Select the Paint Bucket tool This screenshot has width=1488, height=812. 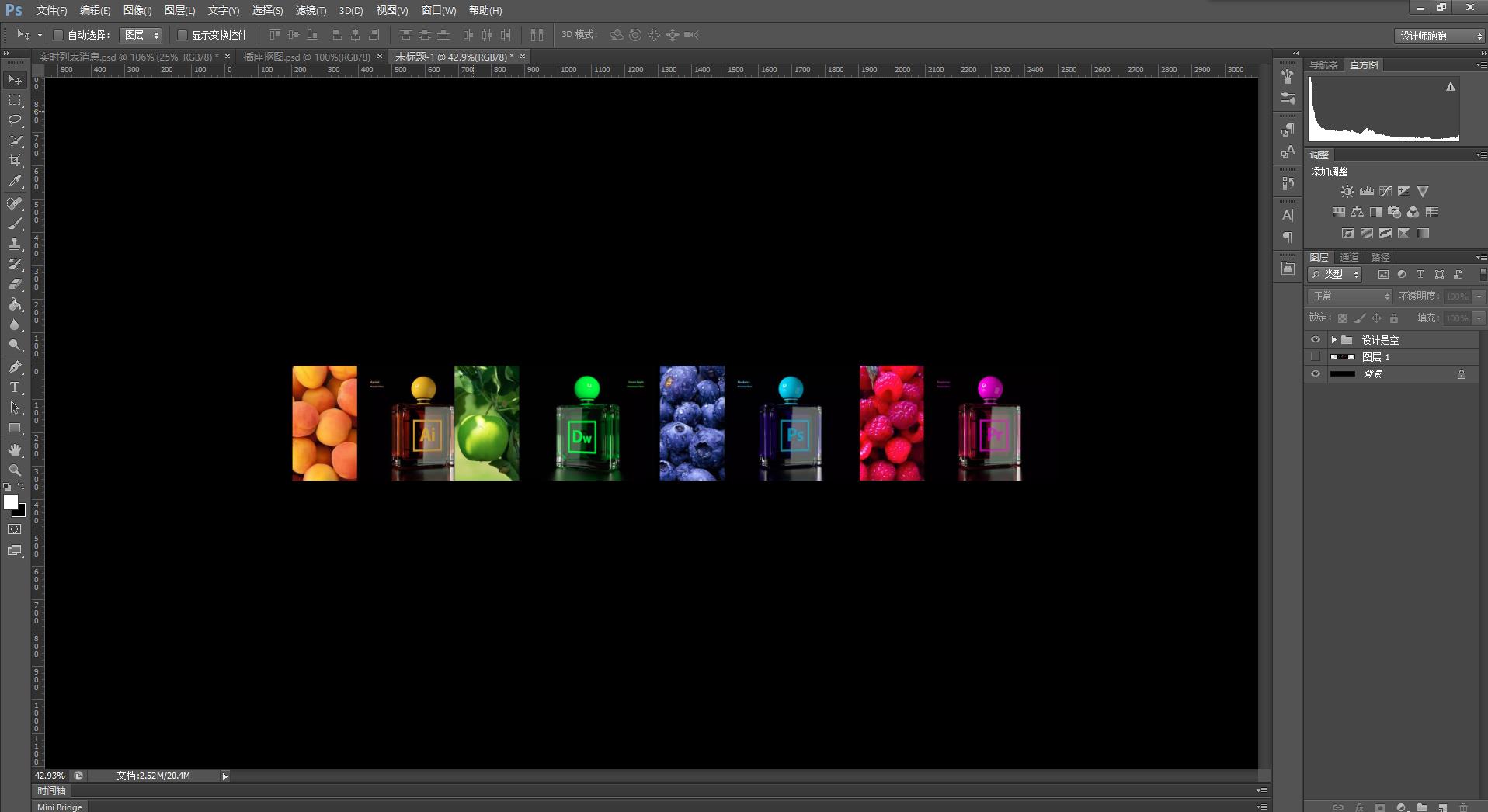point(15,304)
